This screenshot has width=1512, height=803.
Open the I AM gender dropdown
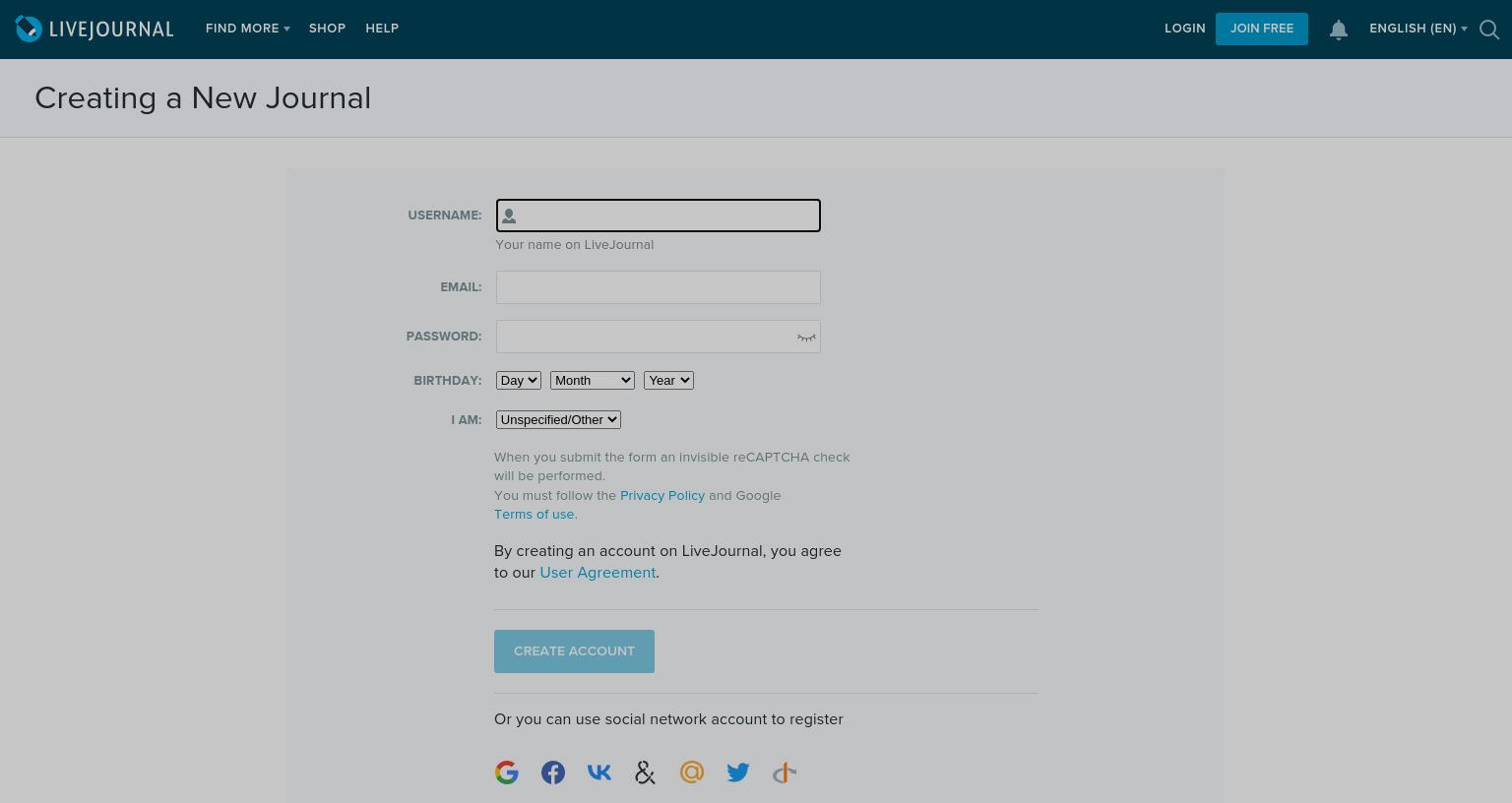click(558, 419)
